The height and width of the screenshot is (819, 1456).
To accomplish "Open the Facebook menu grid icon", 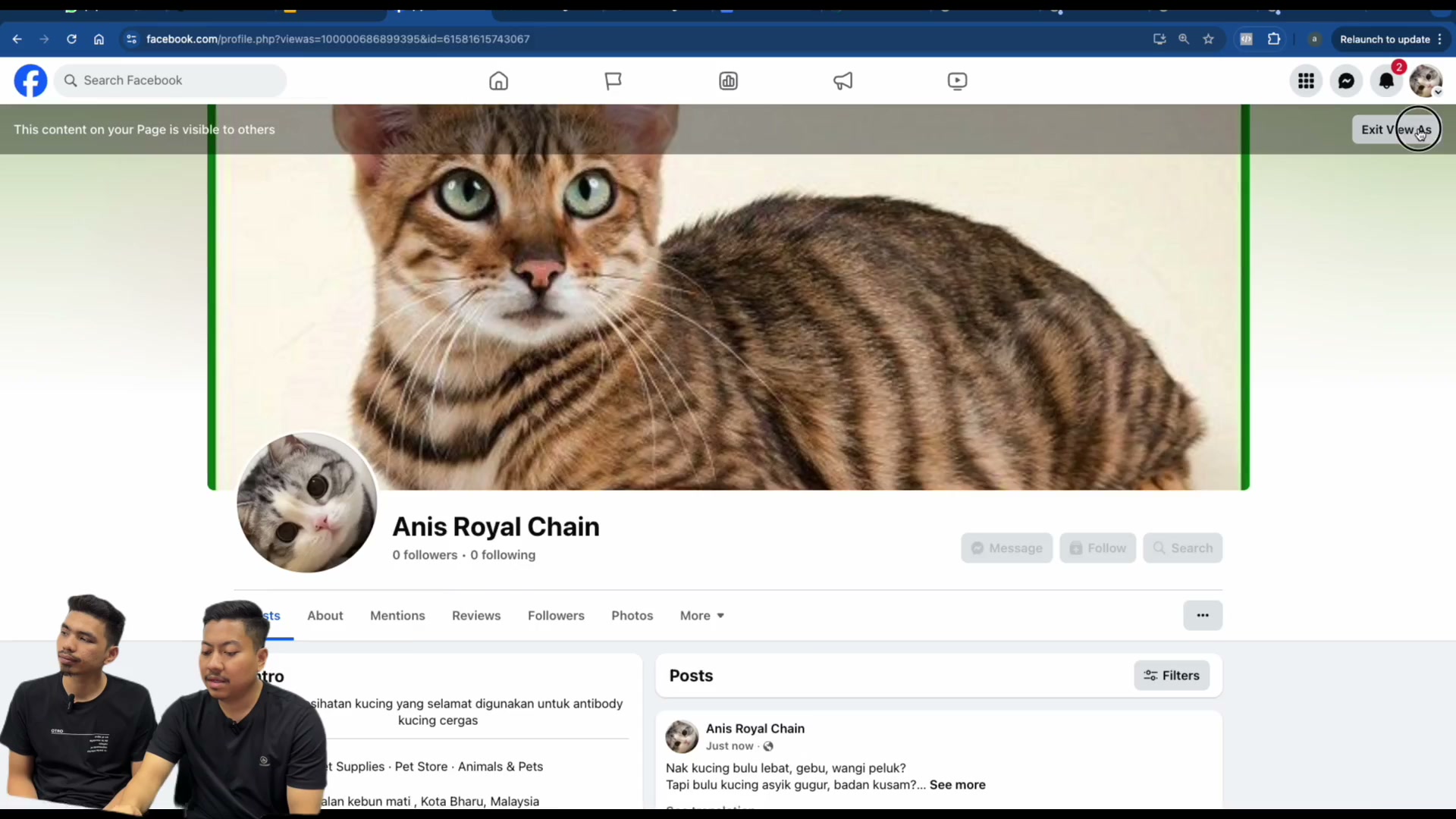I will pyautogui.click(x=1306, y=80).
